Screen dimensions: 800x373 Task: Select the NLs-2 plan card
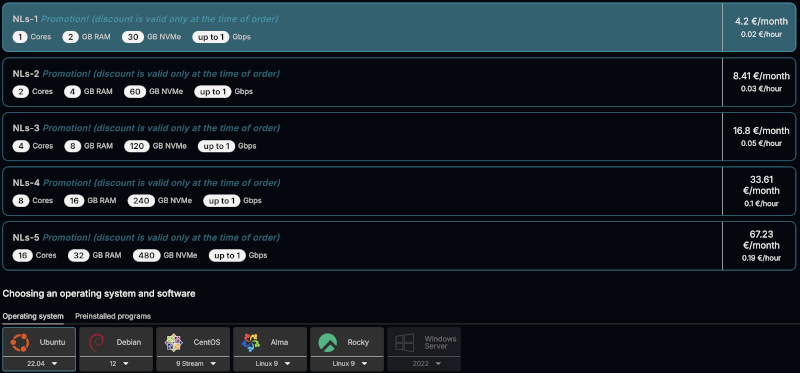(399, 82)
